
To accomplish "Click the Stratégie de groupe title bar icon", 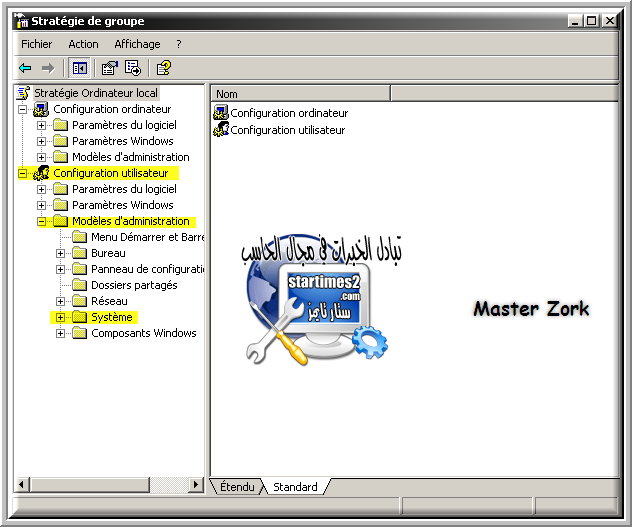I will click(x=21, y=21).
